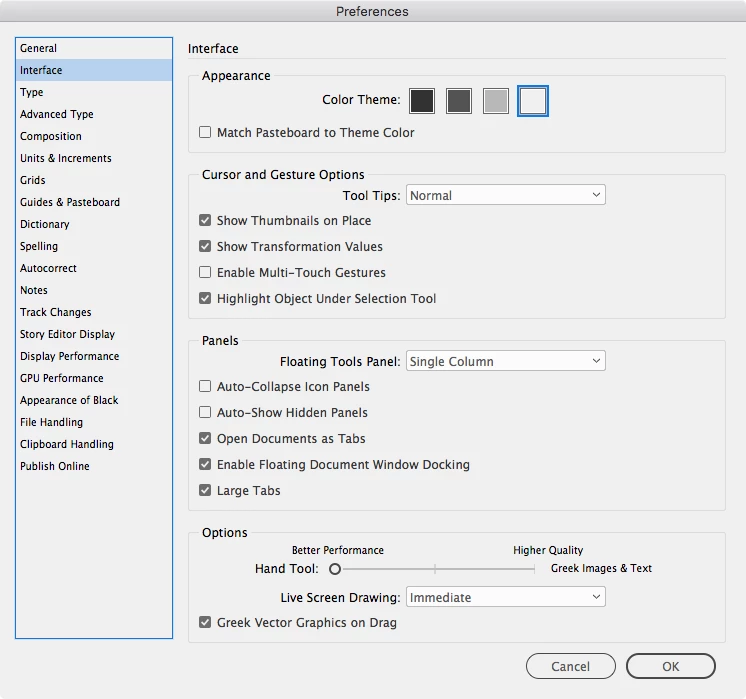The width and height of the screenshot is (746, 699).
Task: Select Story Editor Display category
Action: click(94, 334)
